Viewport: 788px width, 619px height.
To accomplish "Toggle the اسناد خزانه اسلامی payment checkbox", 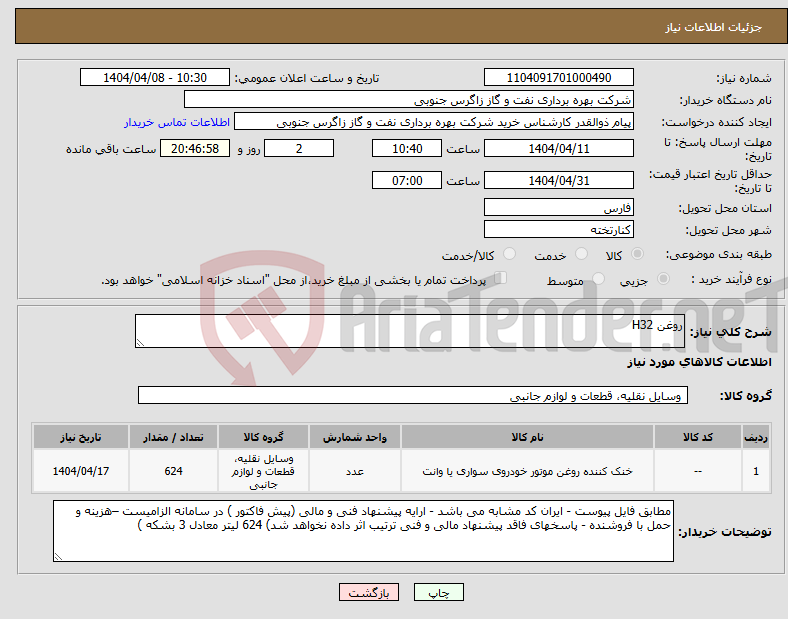I will (x=501, y=278).
